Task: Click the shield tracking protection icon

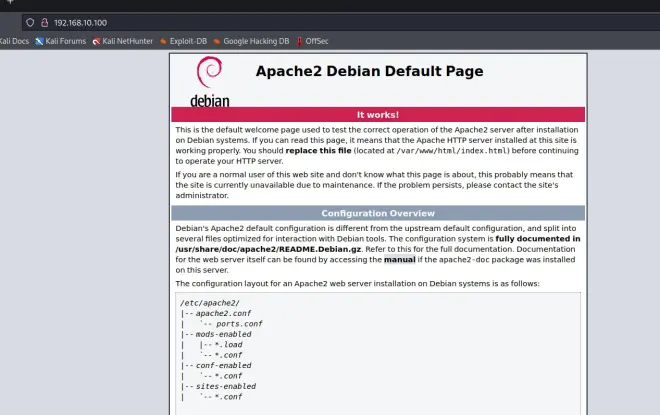Action: (x=30, y=23)
